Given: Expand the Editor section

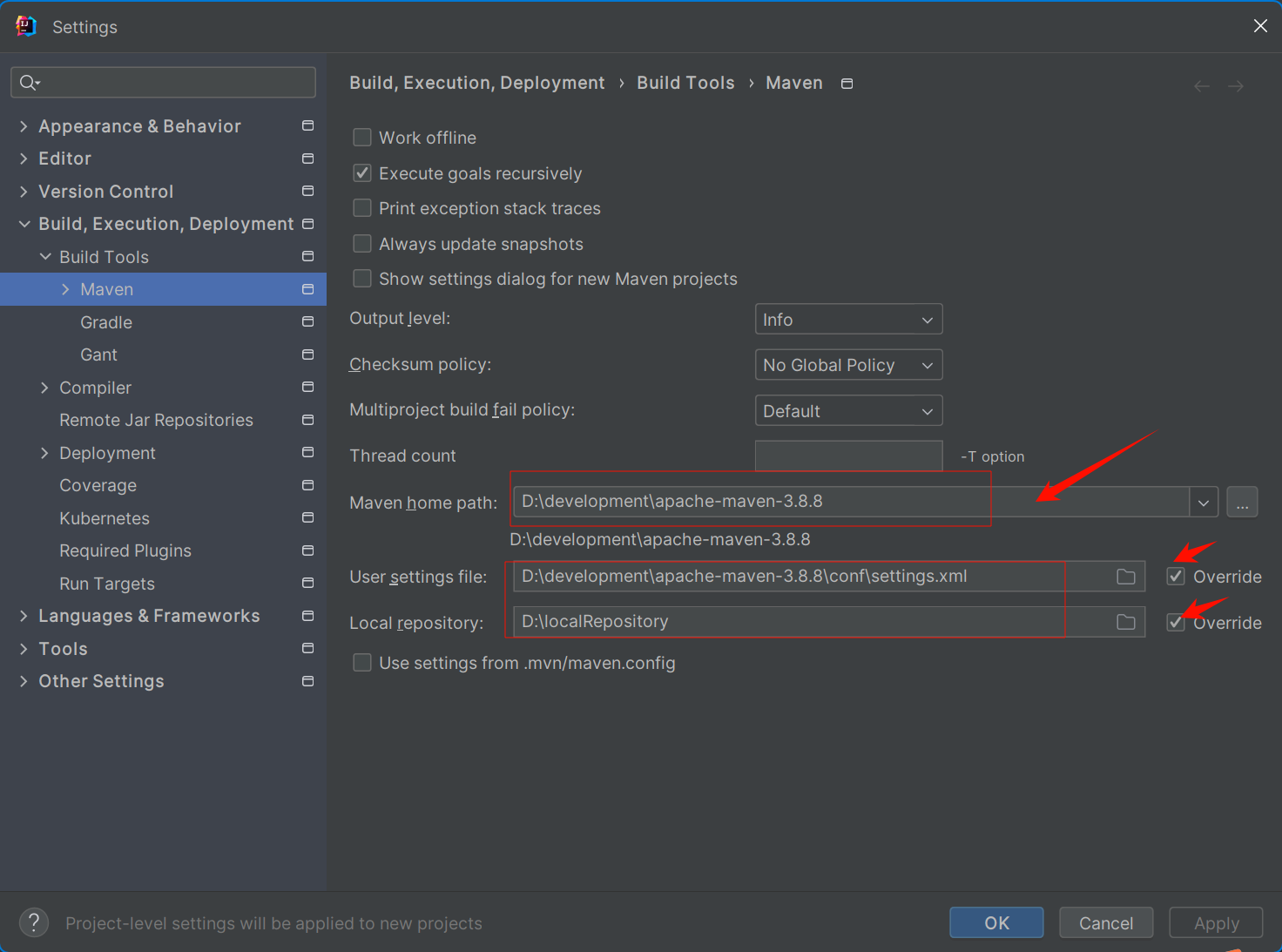Looking at the screenshot, I should pos(24,159).
